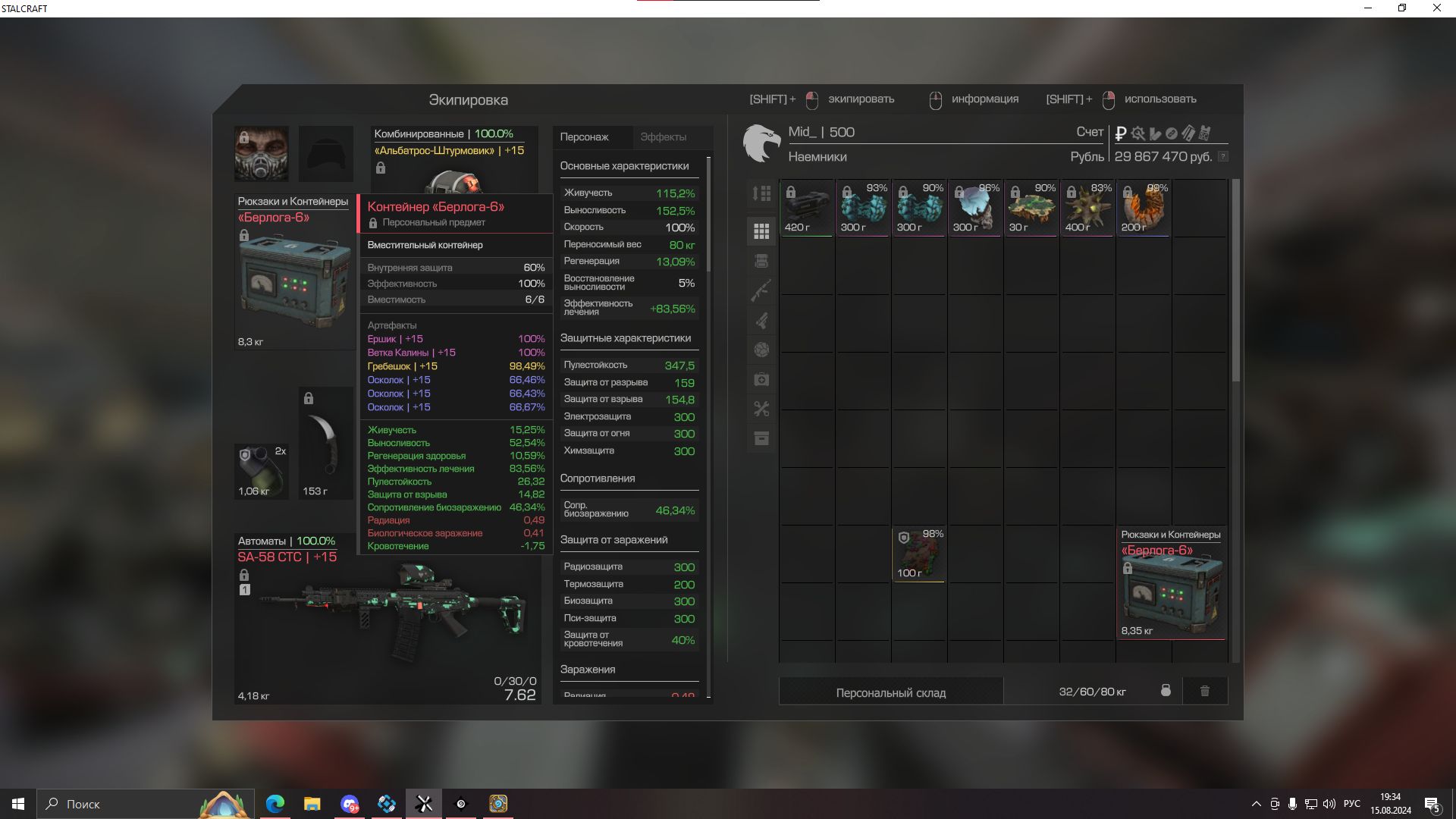Click the Радиозащита 300 stat row
Screen dimensions: 1456x819
point(629,567)
